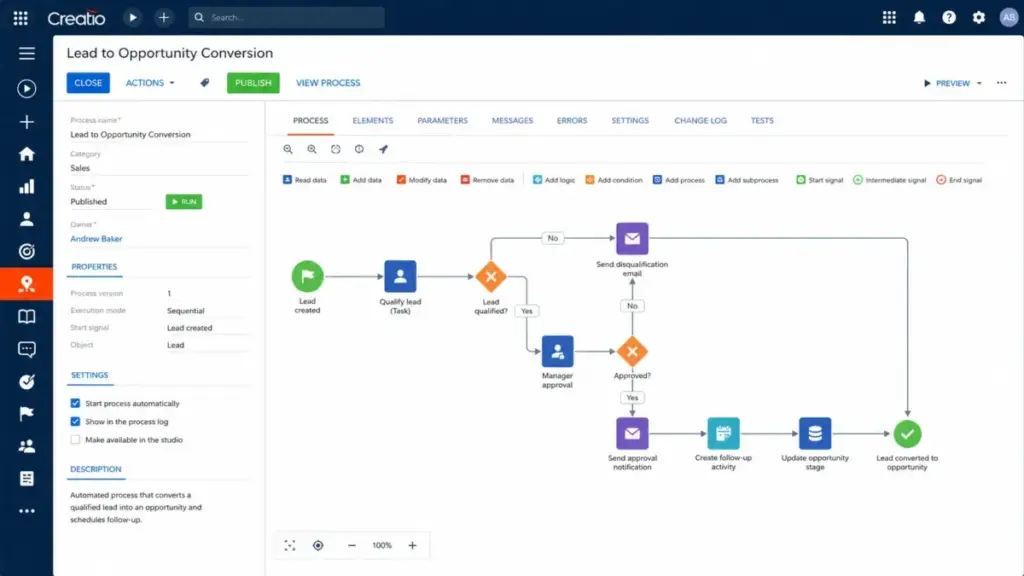The image size is (1024, 576).
Task: Open the notifications bell
Action: point(919,18)
